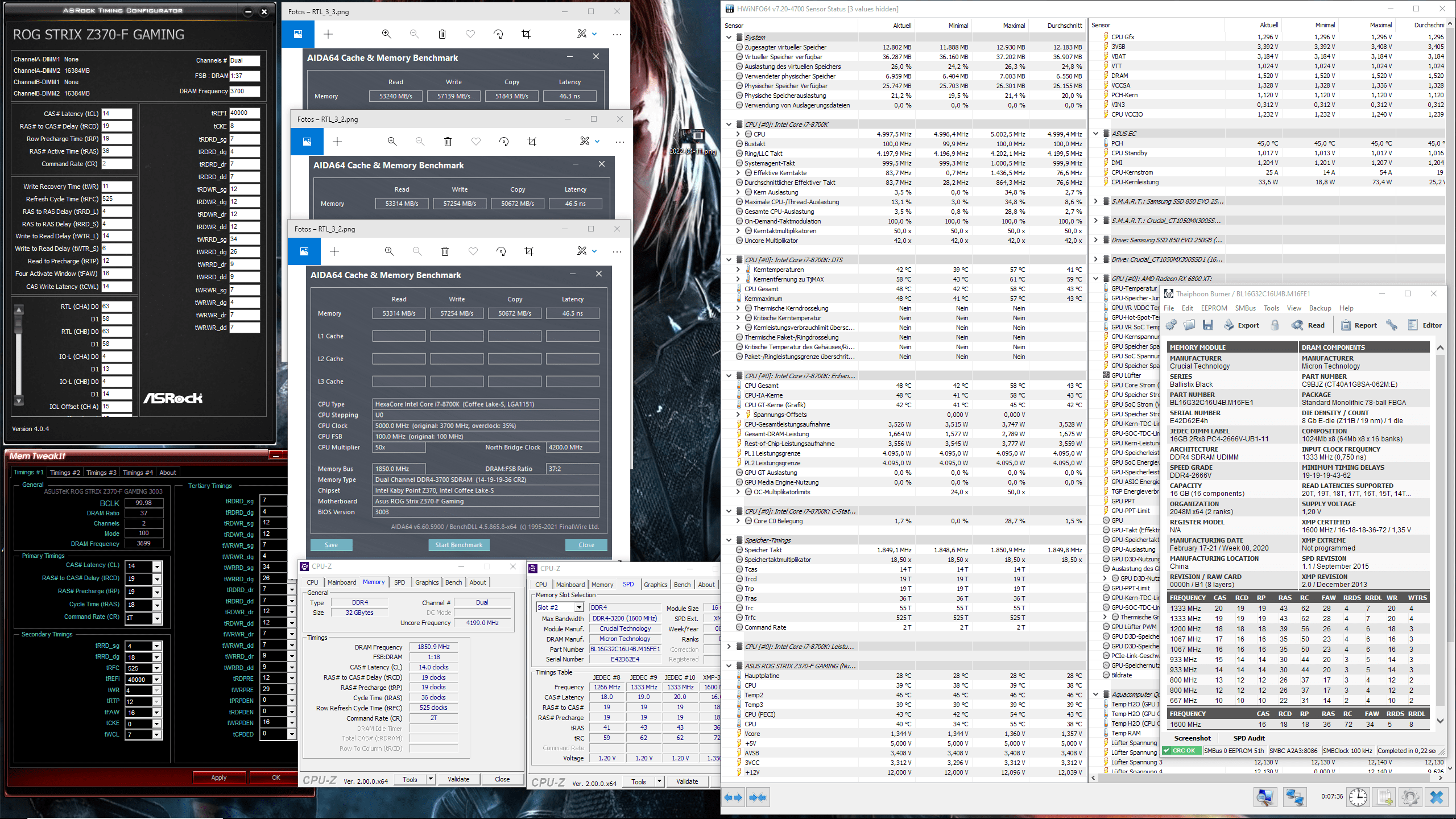Expand S.M.A.R.T. Samsung SSD 850 EVO group
This screenshot has height=819, width=1456.
tap(1096, 201)
